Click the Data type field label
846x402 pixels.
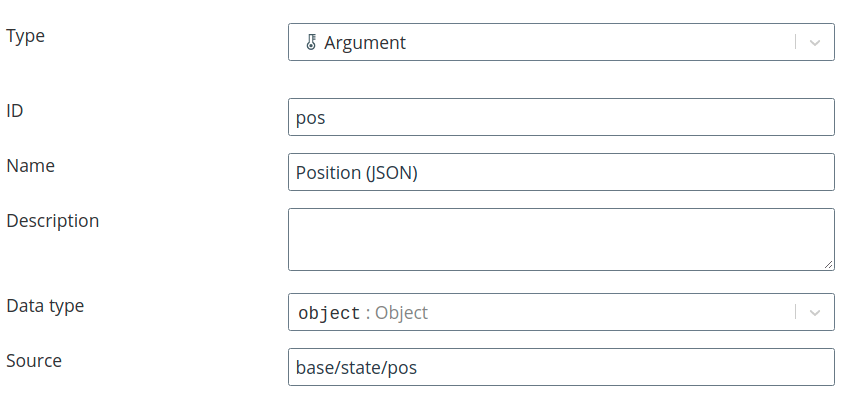(x=45, y=306)
